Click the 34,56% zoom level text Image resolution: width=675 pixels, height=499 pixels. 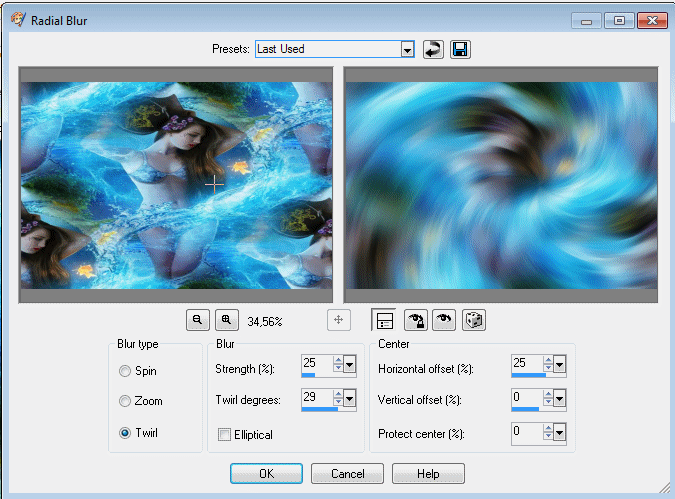tap(265, 322)
